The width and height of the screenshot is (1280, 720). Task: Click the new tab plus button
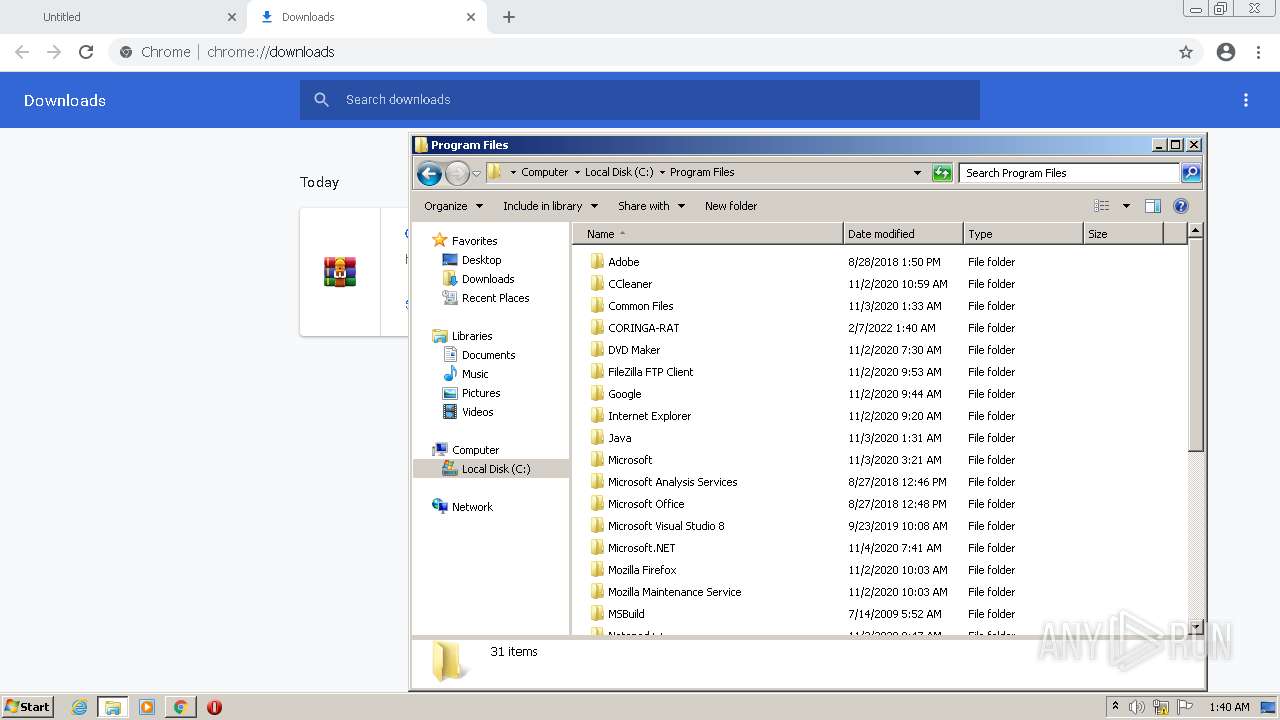[509, 17]
